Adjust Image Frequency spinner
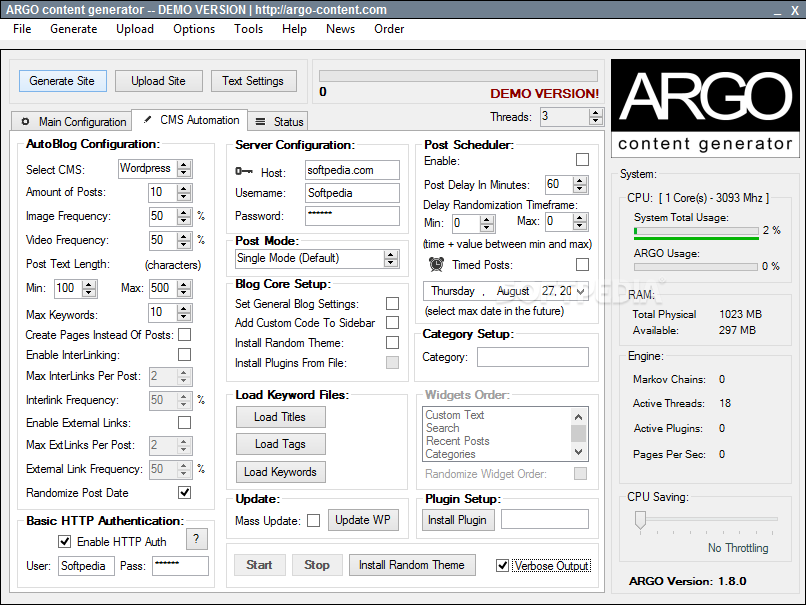The width and height of the screenshot is (806, 605). (x=184, y=216)
